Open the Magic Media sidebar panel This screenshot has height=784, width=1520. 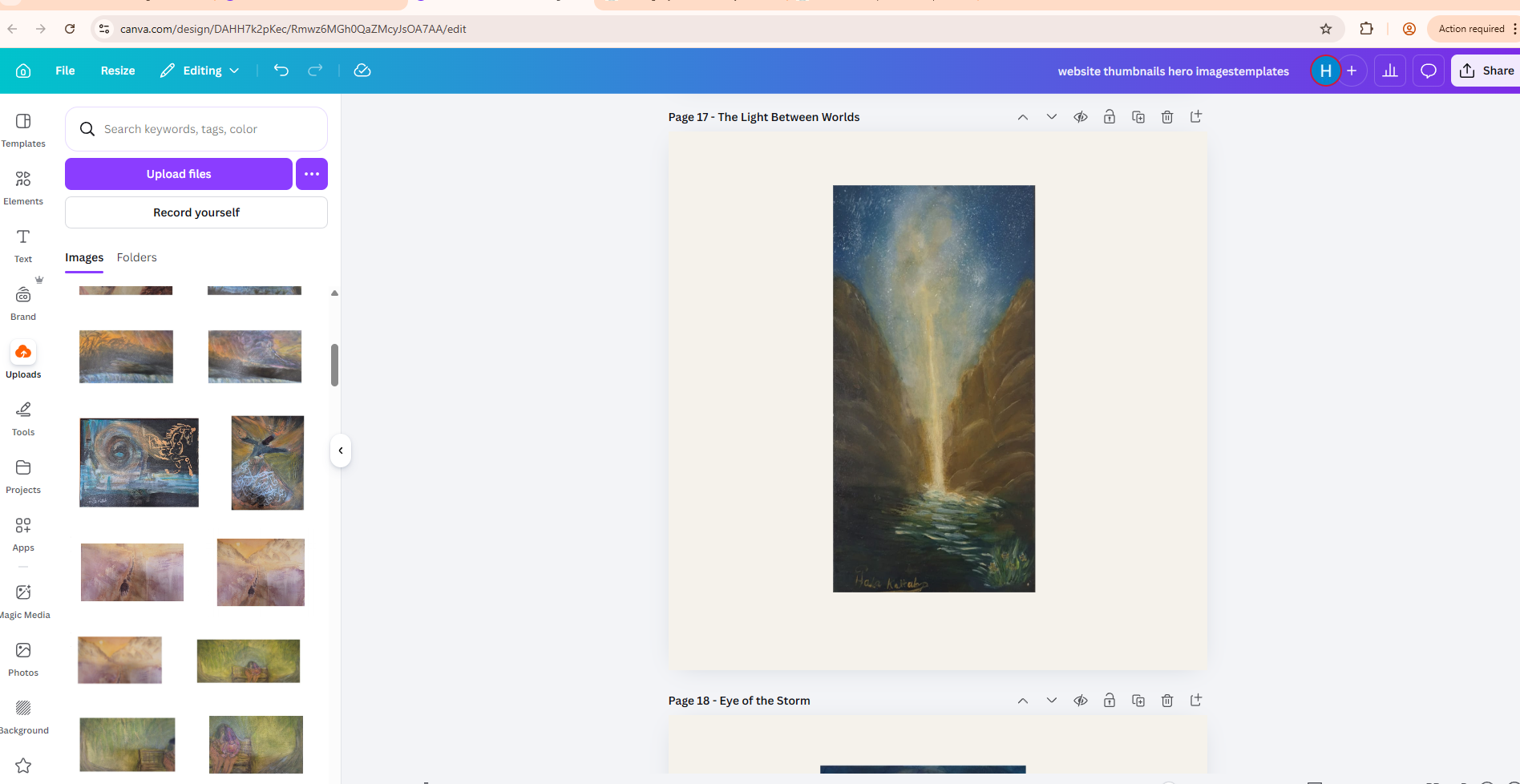coord(23,601)
